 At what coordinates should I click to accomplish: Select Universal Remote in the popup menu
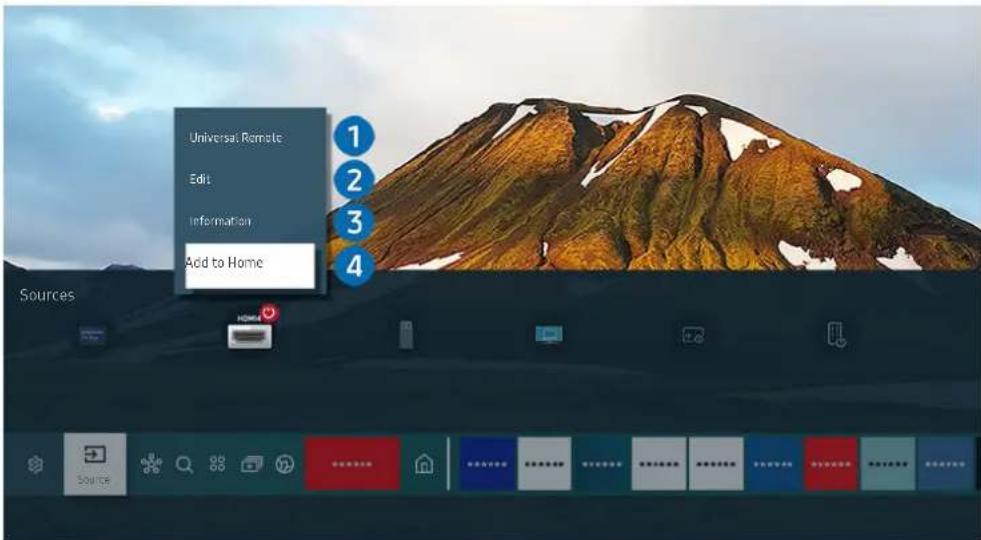click(x=236, y=138)
